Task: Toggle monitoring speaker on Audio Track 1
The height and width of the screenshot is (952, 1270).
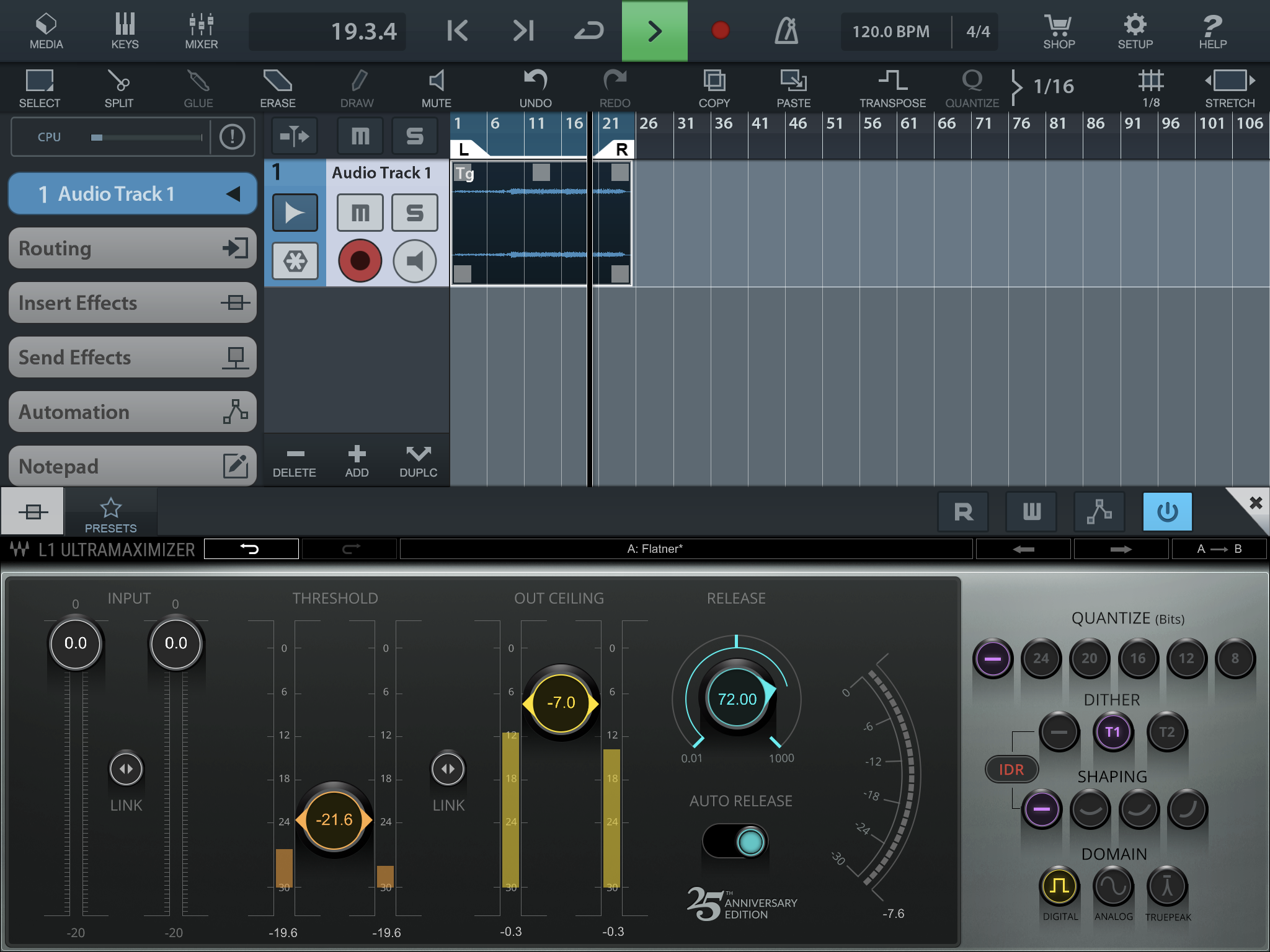Action: pos(415,261)
